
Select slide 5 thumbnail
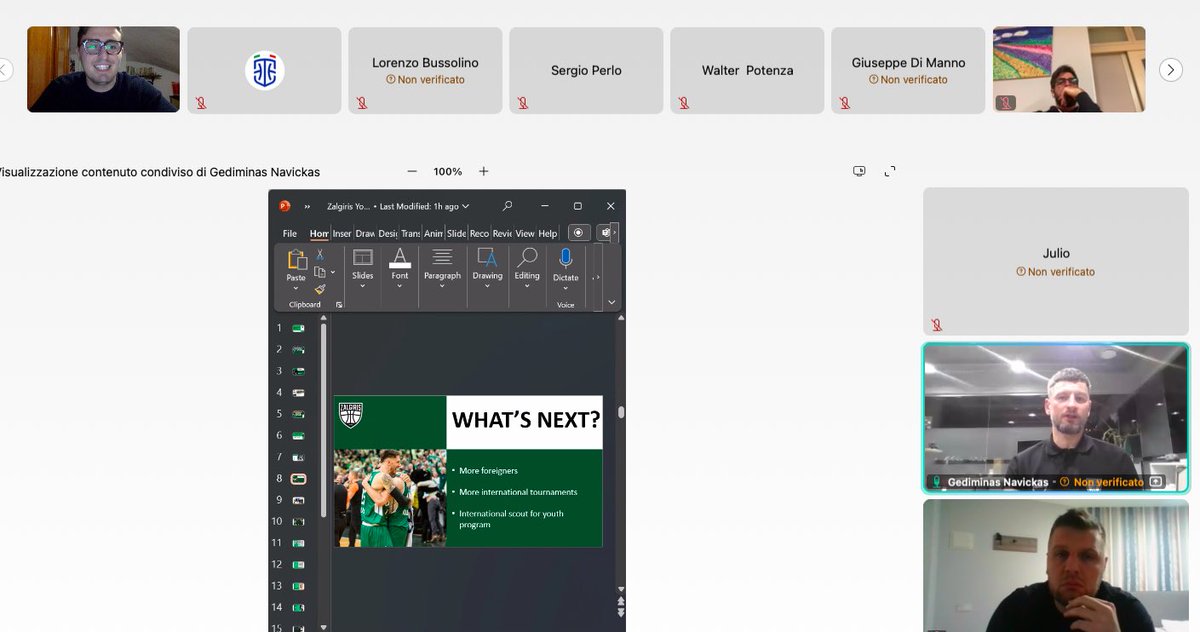click(298, 414)
